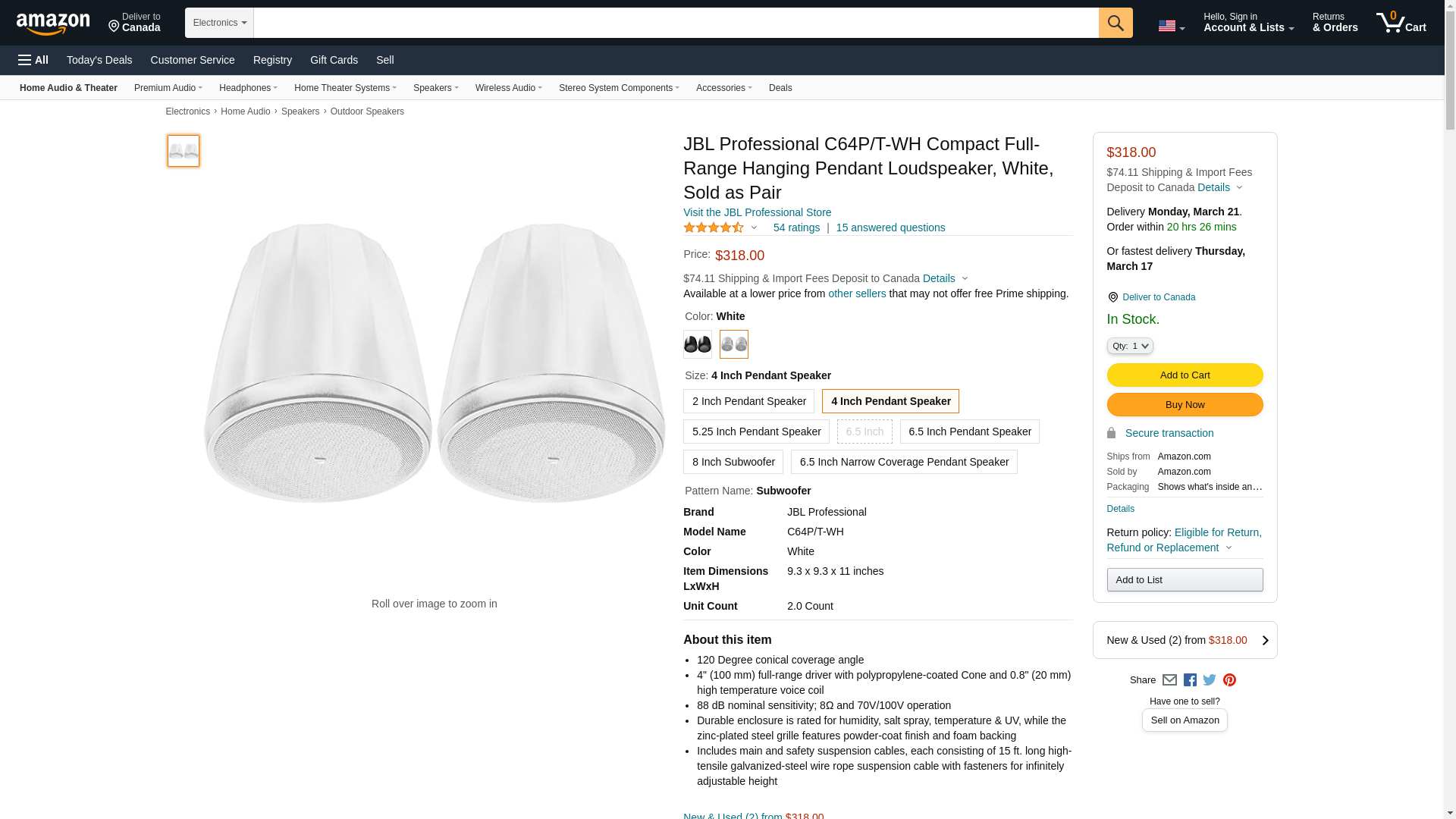
Task: Click the Add to Cart button
Action: [x=1184, y=375]
